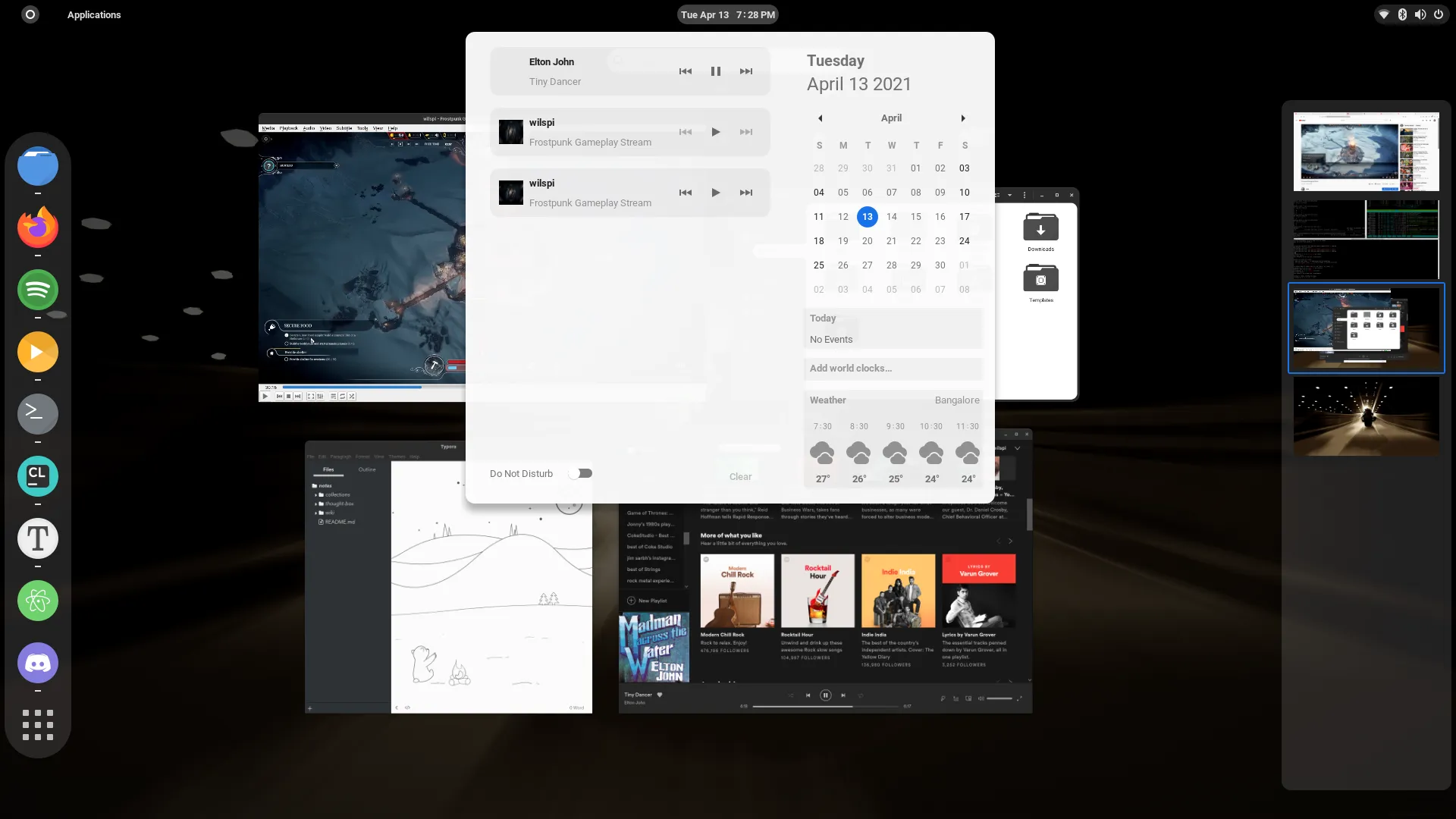Open Templates folder in Files window
1456x819 pixels.
pyautogui.click(x=1041, y=283)
